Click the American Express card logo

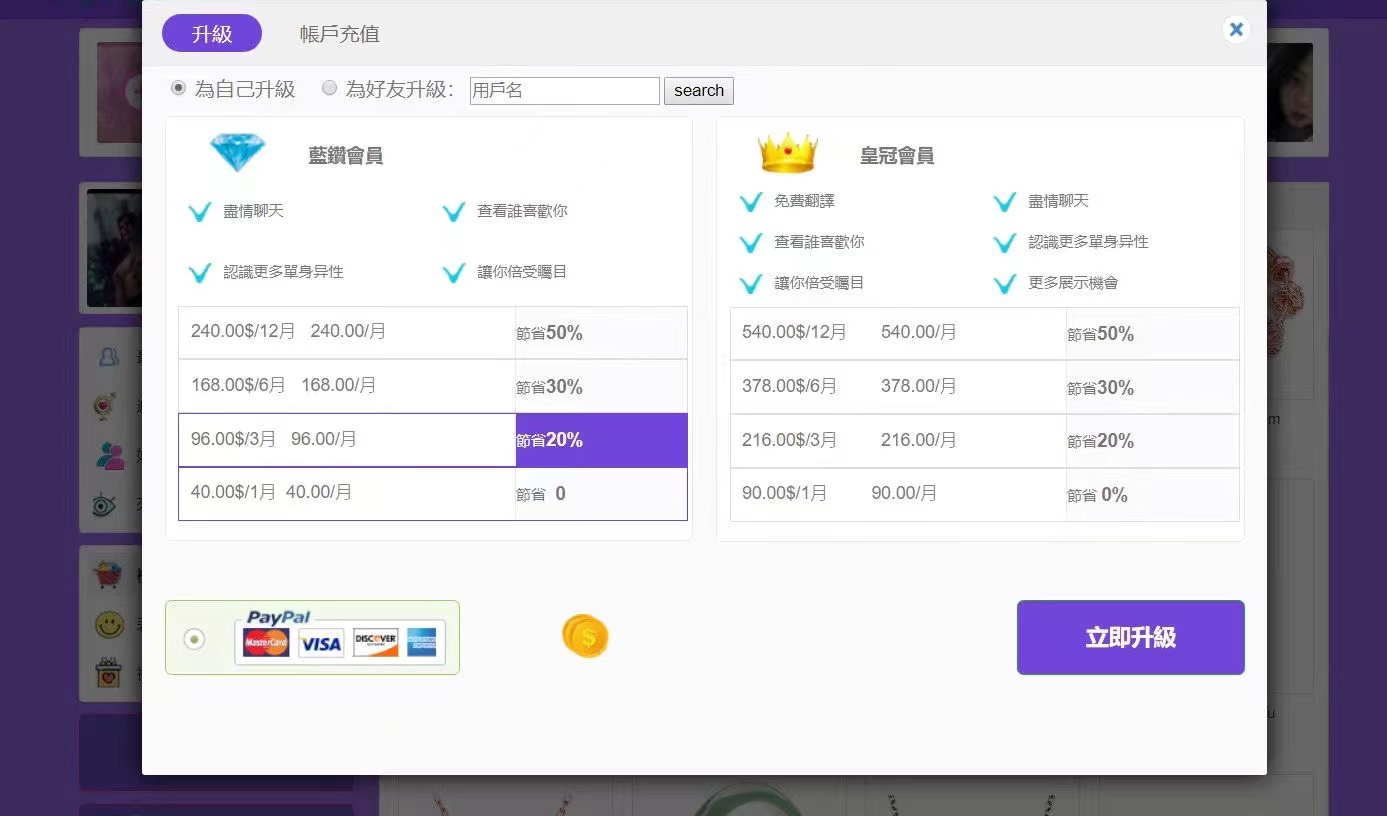click(422, 642)
